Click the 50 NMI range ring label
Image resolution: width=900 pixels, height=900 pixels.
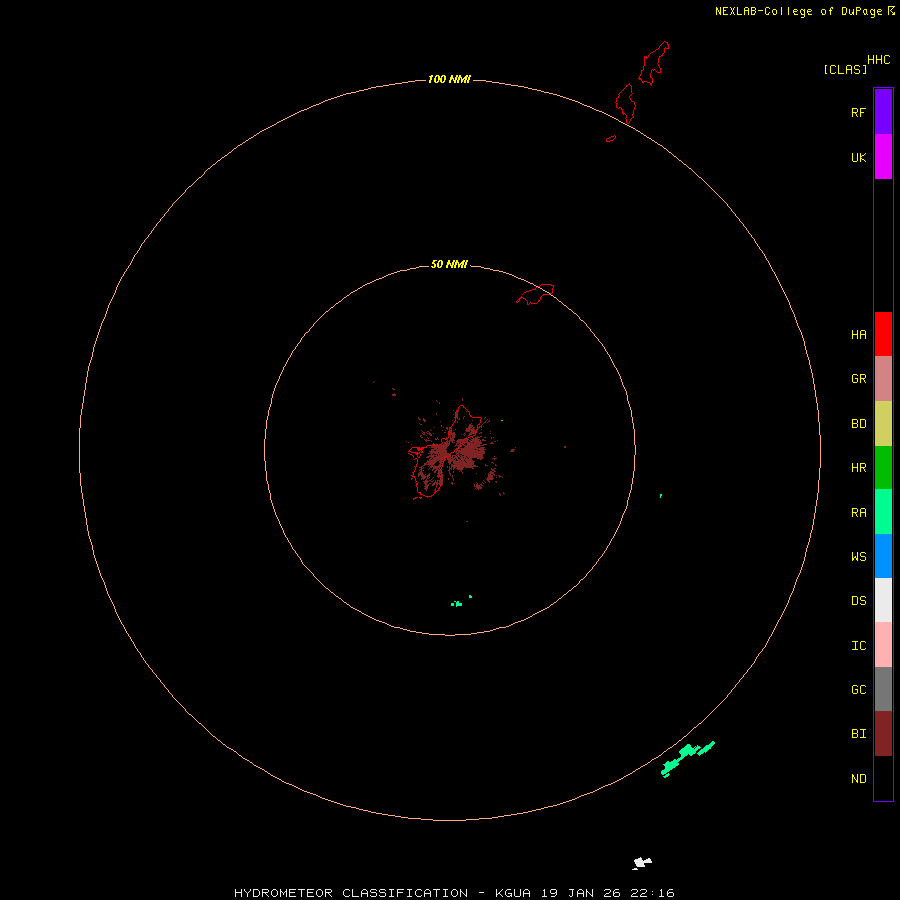449,264
